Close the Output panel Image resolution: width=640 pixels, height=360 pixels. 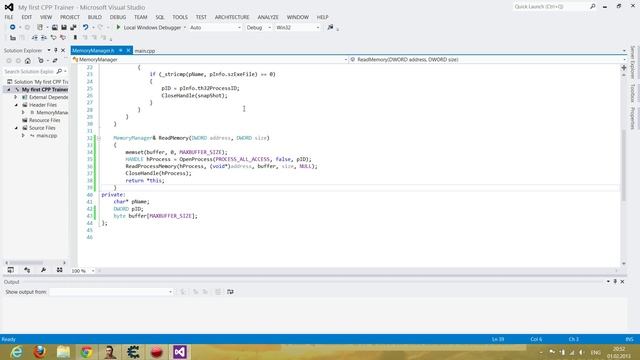tap(622, 282)
